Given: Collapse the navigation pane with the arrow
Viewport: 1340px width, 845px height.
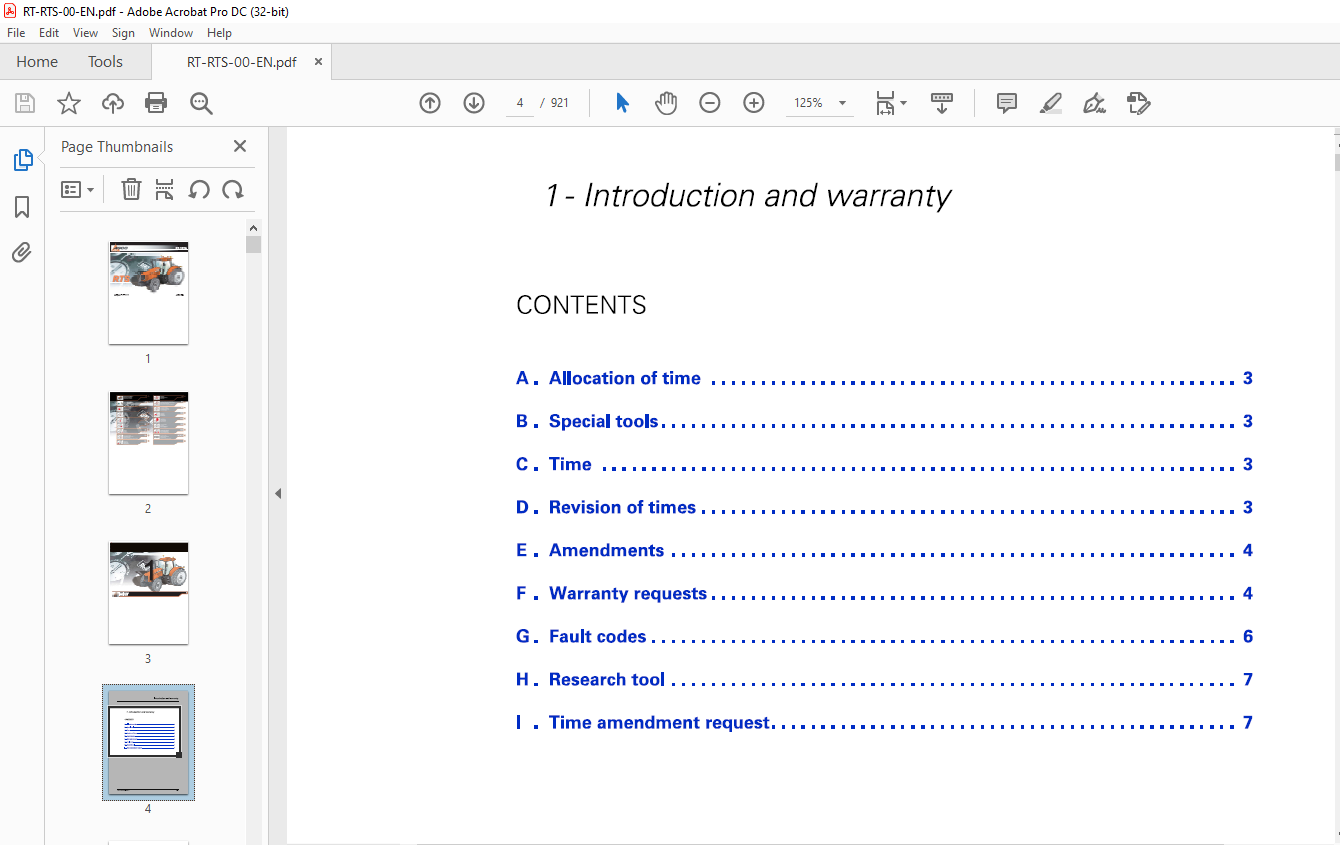Looking at the screenshot, I should pos(278,493).
